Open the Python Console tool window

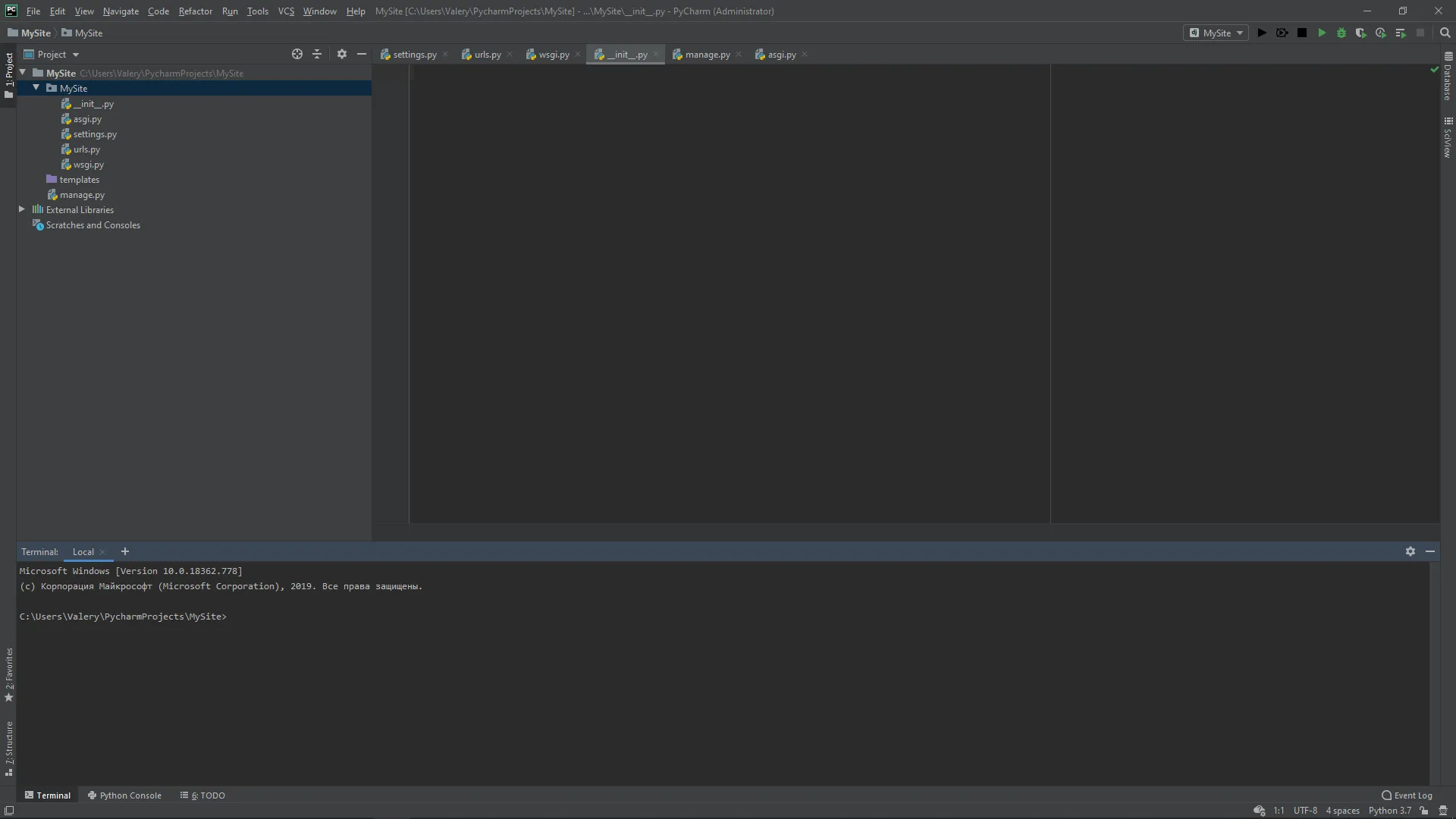pyautogui.click(x=124, y=795)
